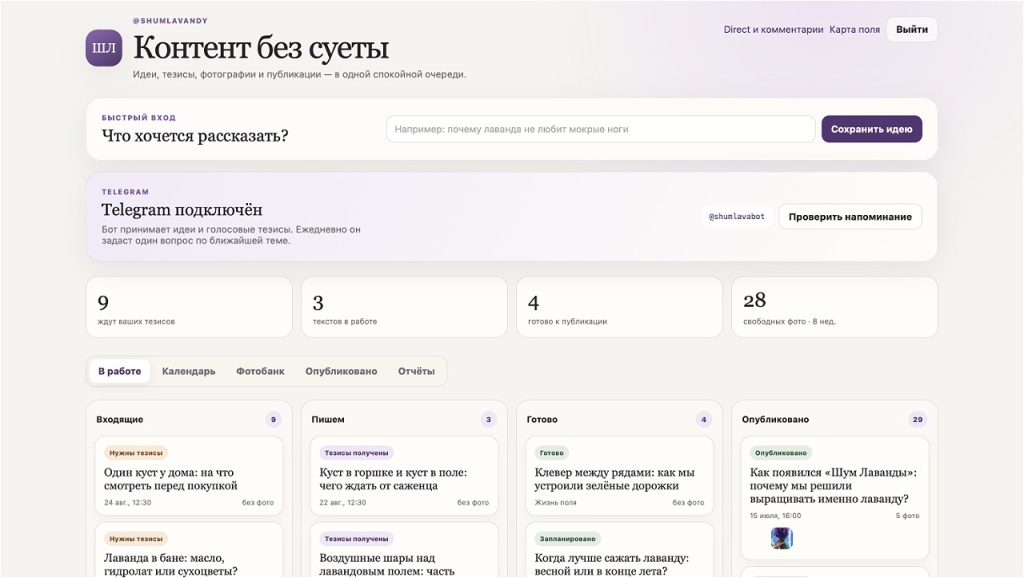
Task: Click the Пишем column header
Action: coord(328,419)
